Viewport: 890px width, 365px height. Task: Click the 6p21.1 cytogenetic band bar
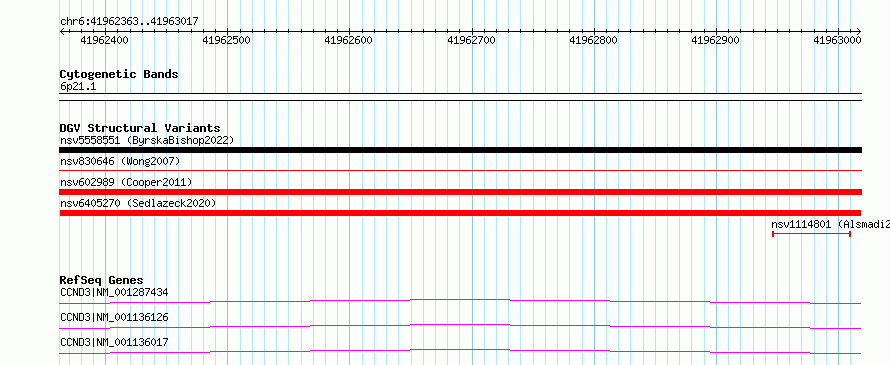(460, 97)
